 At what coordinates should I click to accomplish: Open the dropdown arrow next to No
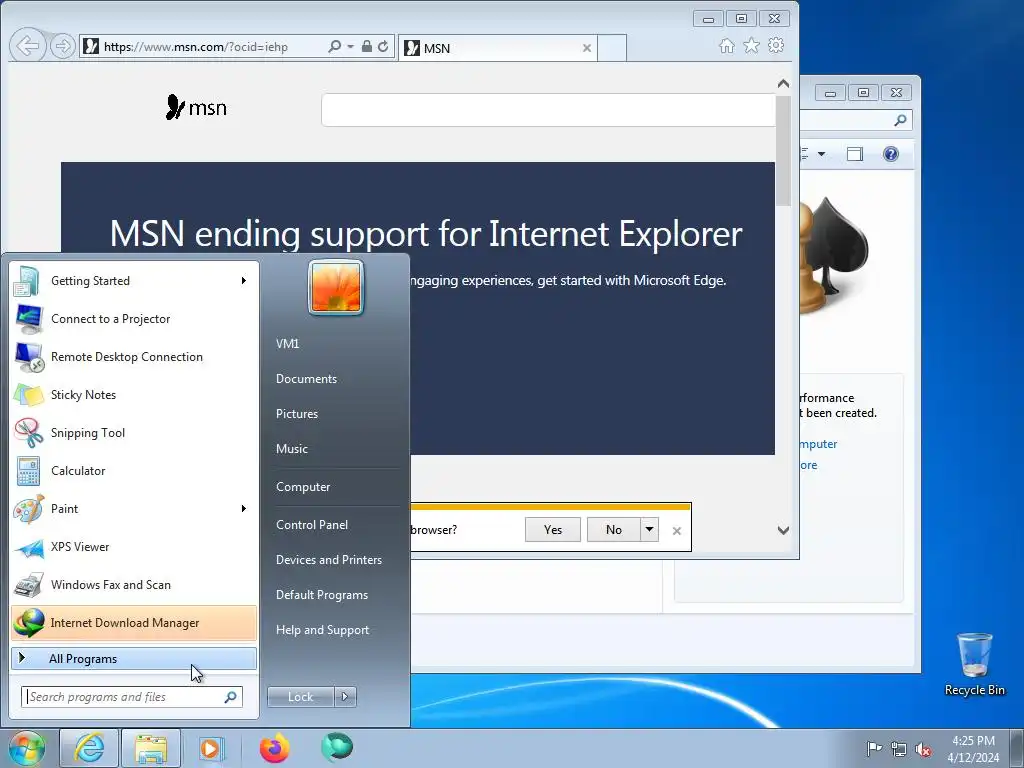click(x=649, y=530)
